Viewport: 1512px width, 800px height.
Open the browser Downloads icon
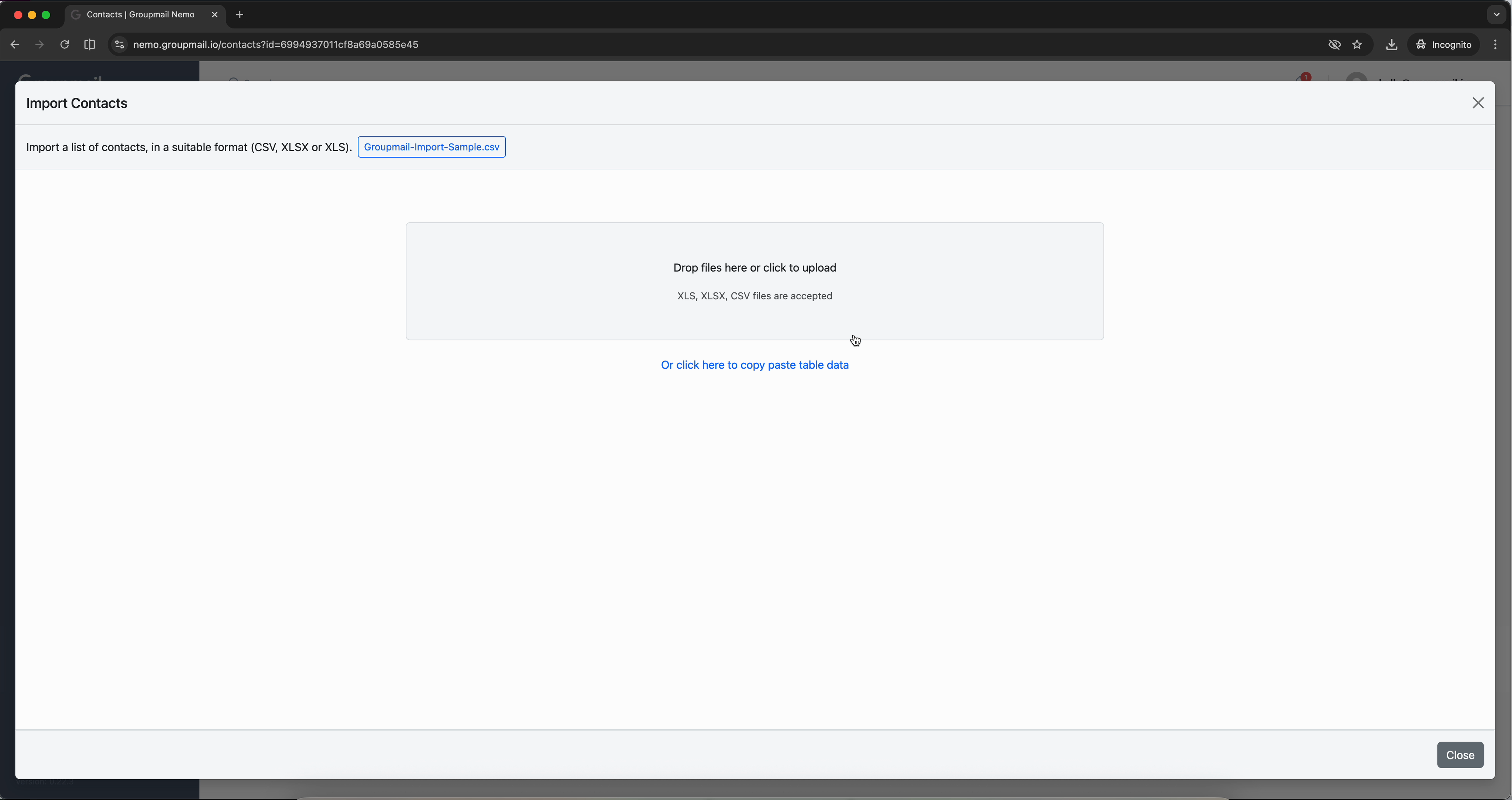pyautogui.click(x=1392, y=45)
